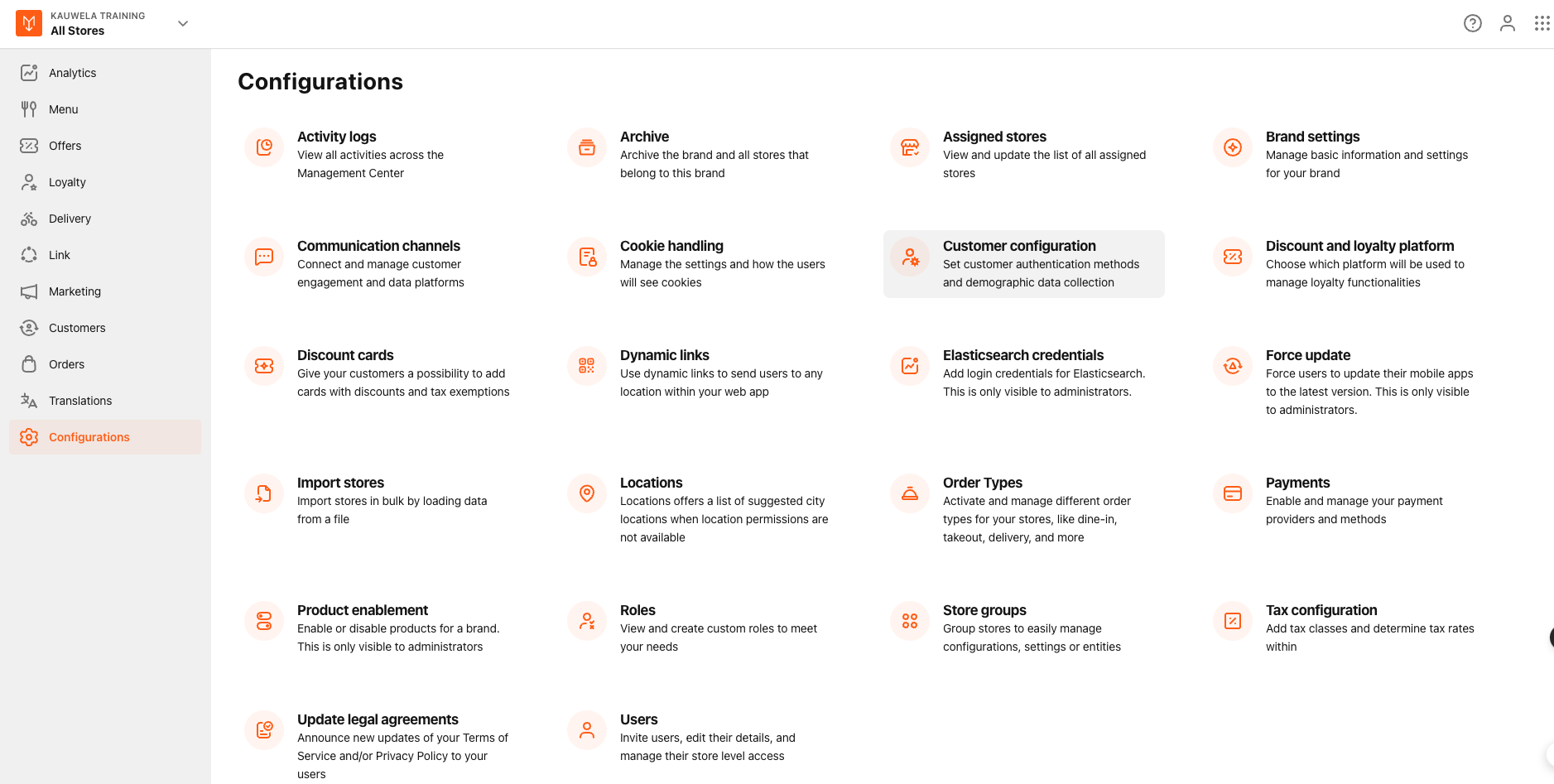Click the user profile icon
This screenshot has height=784, width=1554.
[1508, 23]
